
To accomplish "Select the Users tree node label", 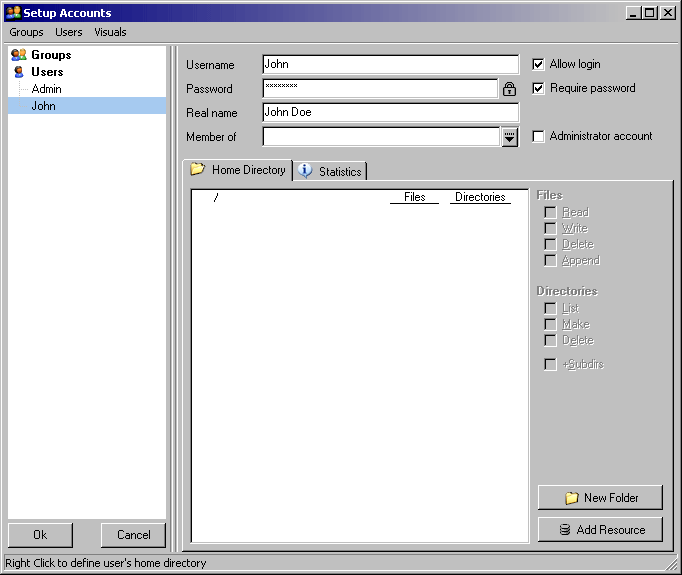I will [x=47, y=72].
